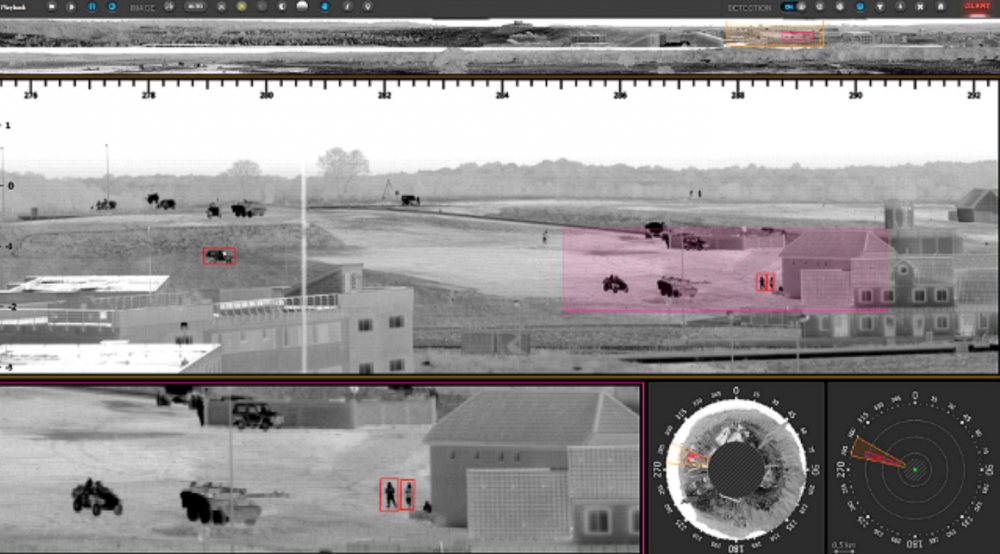Viewport: 1000px width, 554px height.
Task: Enable the AUTO image adjustment button
Action: click(x=195, y=6)
